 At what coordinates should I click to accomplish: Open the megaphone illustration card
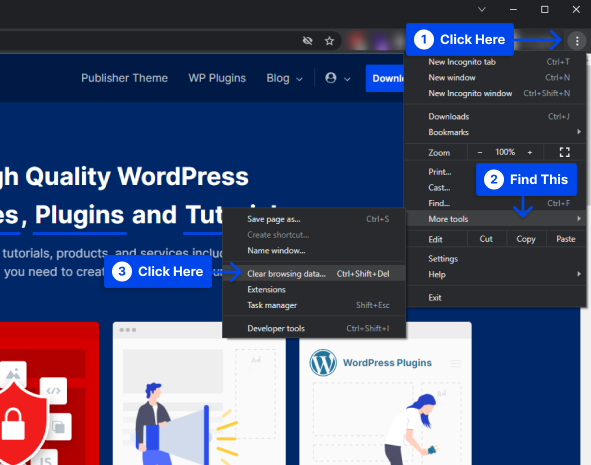(199, 394)
